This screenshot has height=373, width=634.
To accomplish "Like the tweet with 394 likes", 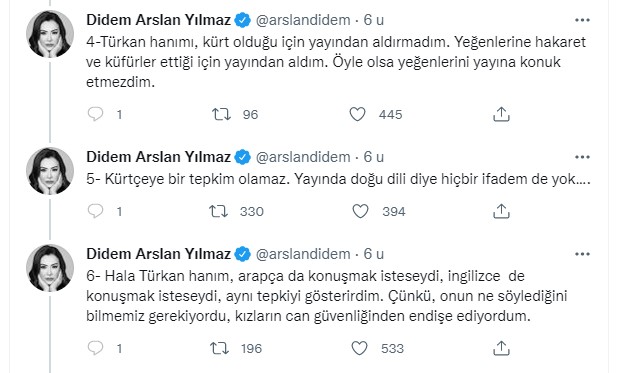I will (x=360, y=211).
